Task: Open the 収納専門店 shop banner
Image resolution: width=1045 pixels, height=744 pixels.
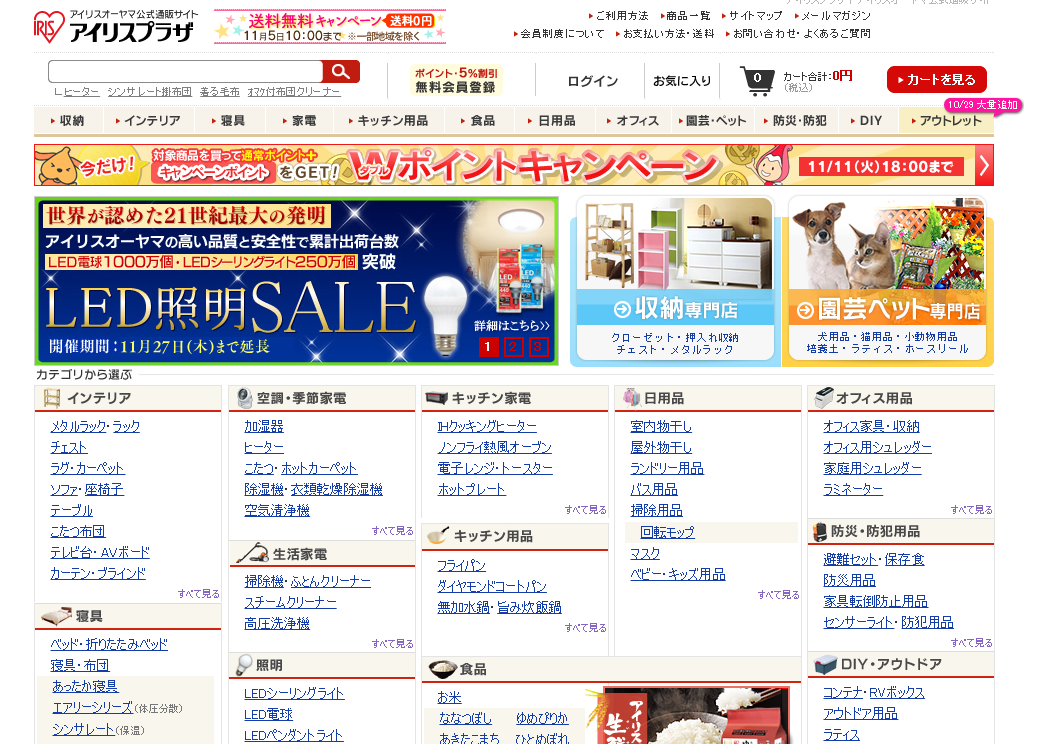Action: tap(675, 280)
